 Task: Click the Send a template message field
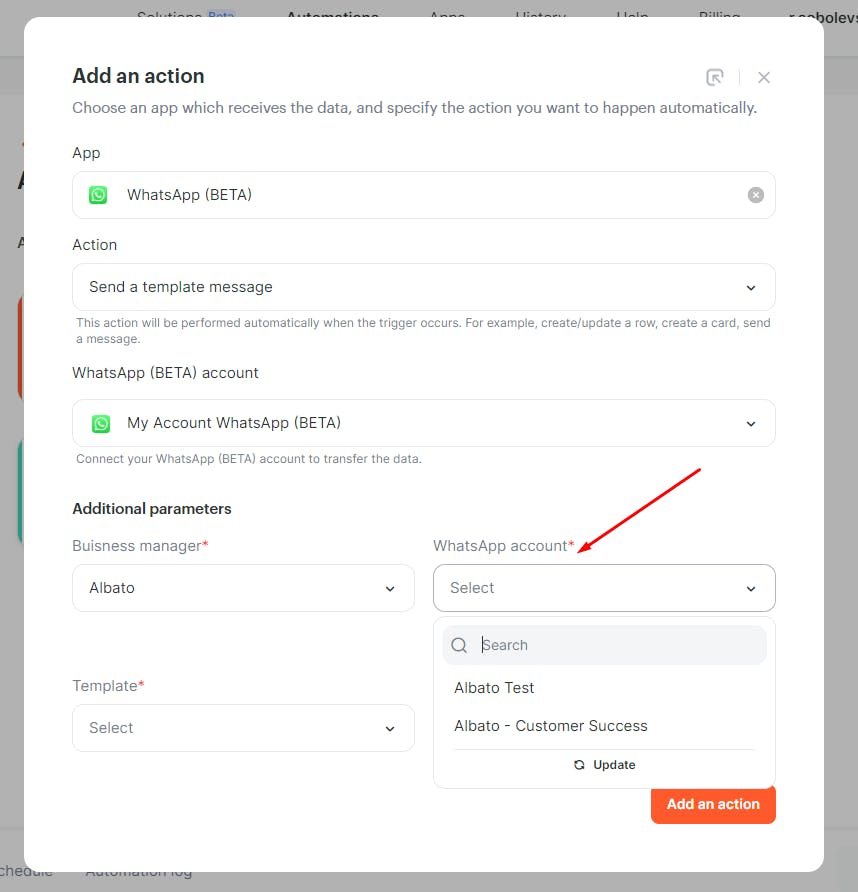[424, 287]
